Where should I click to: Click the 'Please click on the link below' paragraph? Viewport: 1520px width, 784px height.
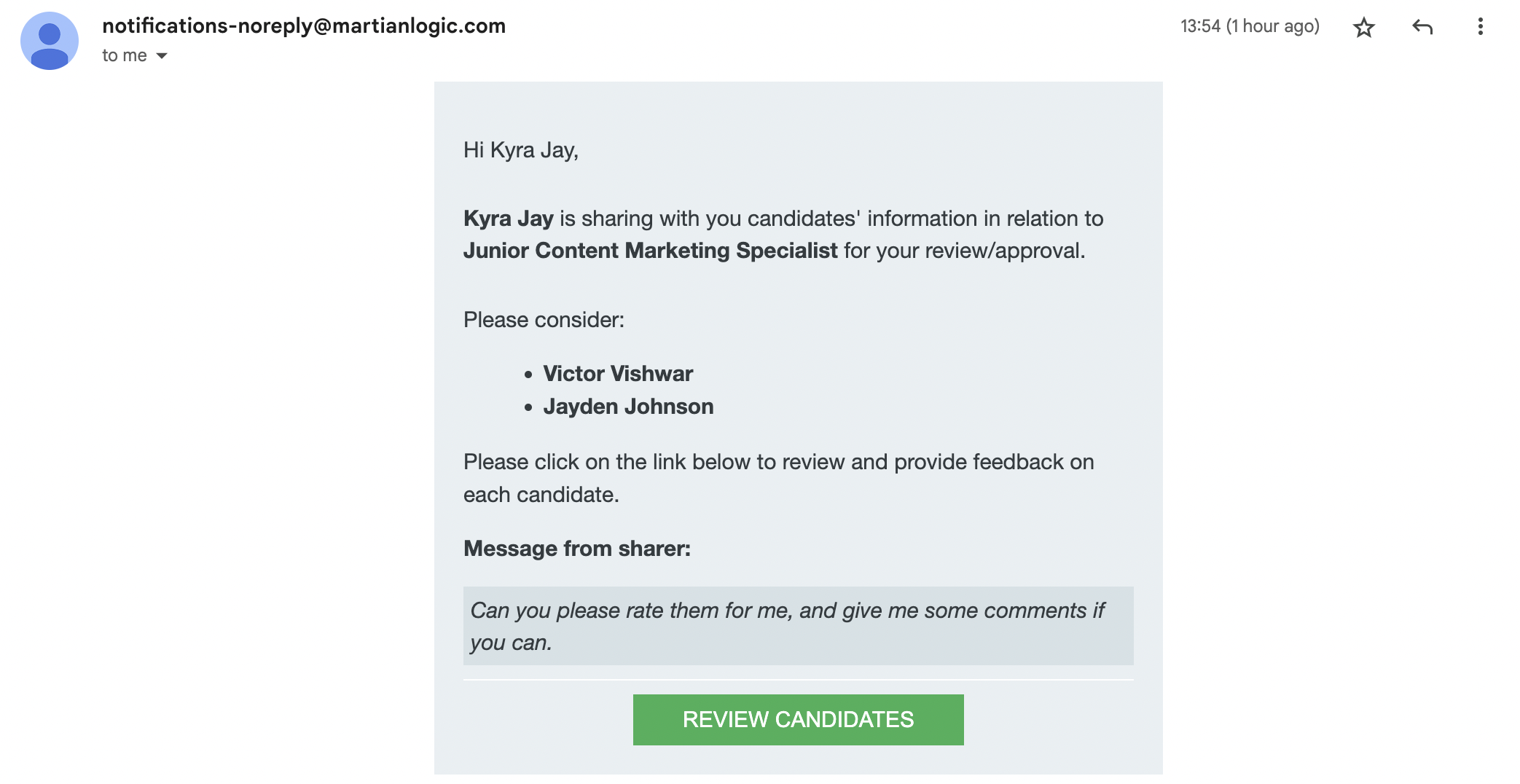[x=779, y=478]
